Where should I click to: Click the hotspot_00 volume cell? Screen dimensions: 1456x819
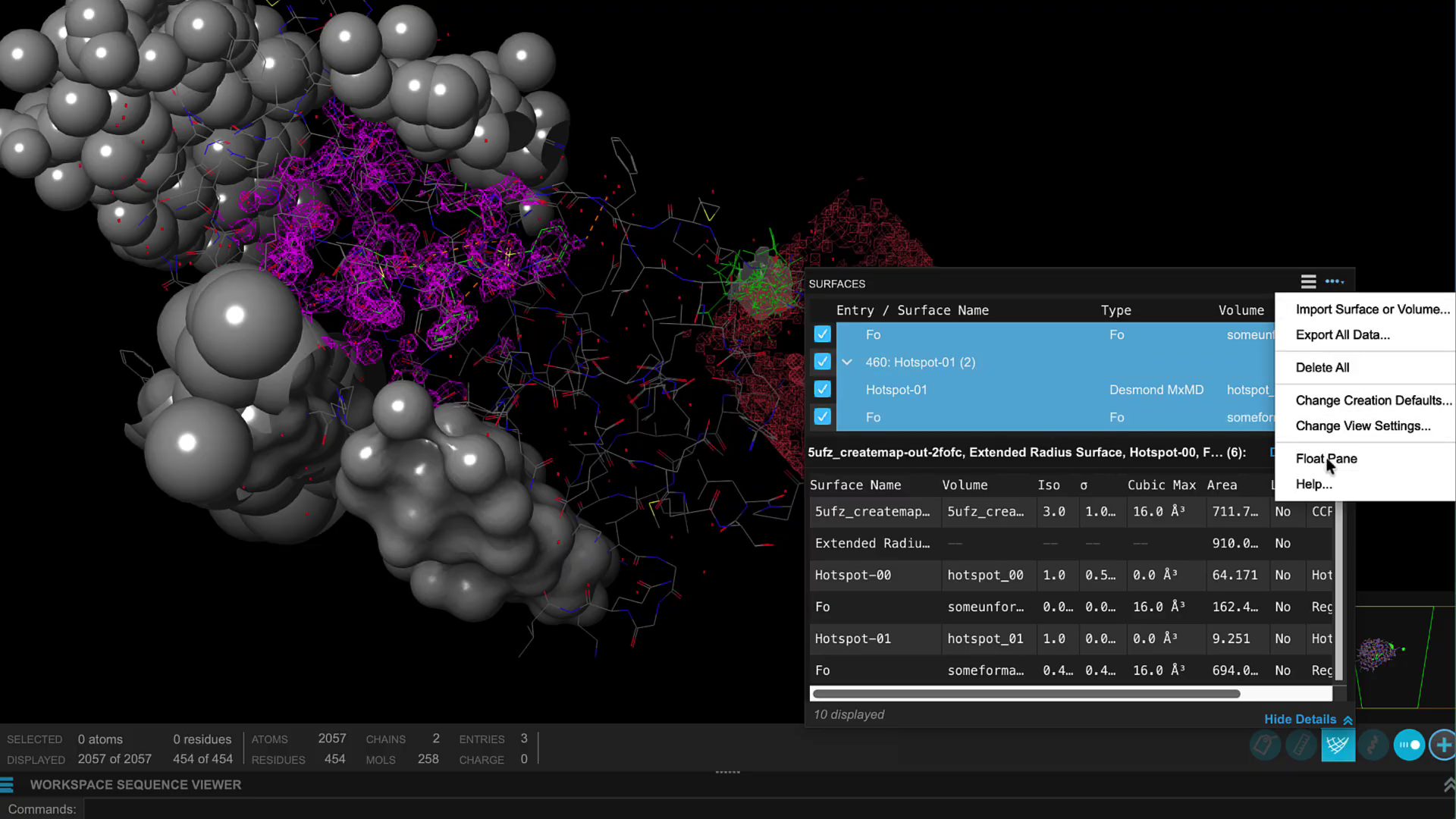point(985,576)
